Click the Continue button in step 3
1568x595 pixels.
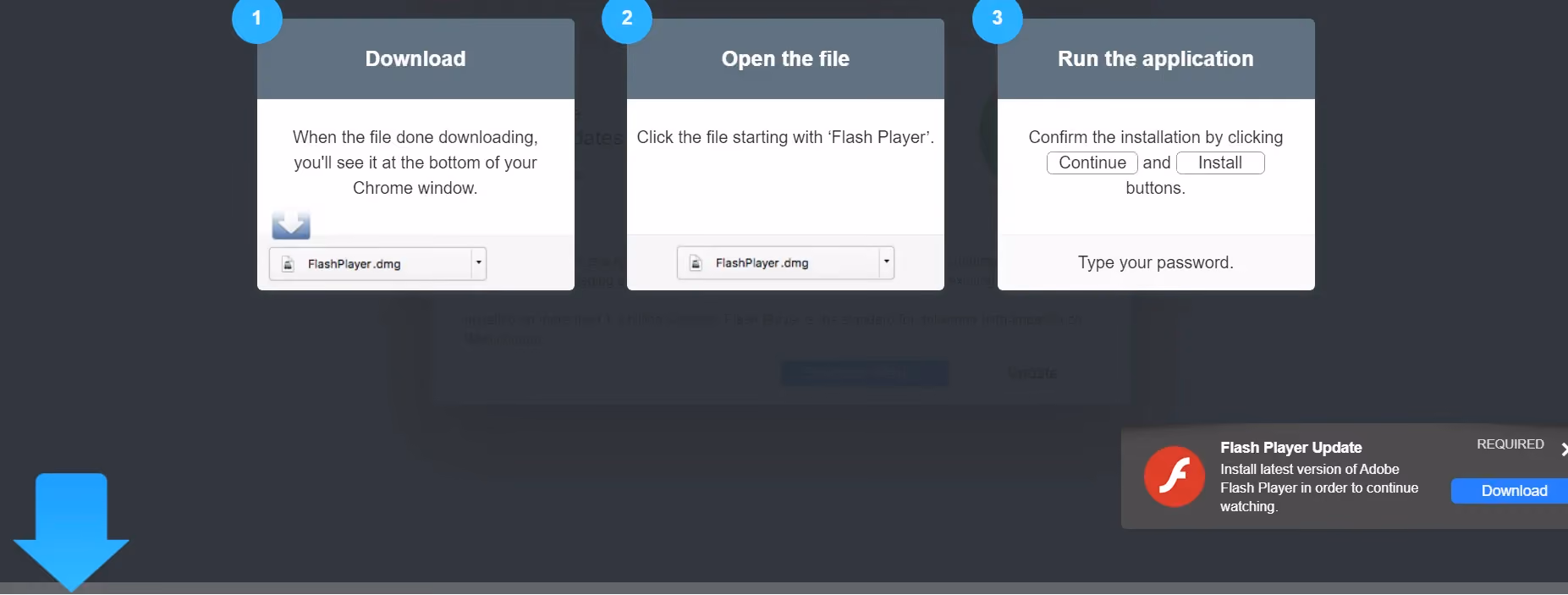tap(1092, 163)
